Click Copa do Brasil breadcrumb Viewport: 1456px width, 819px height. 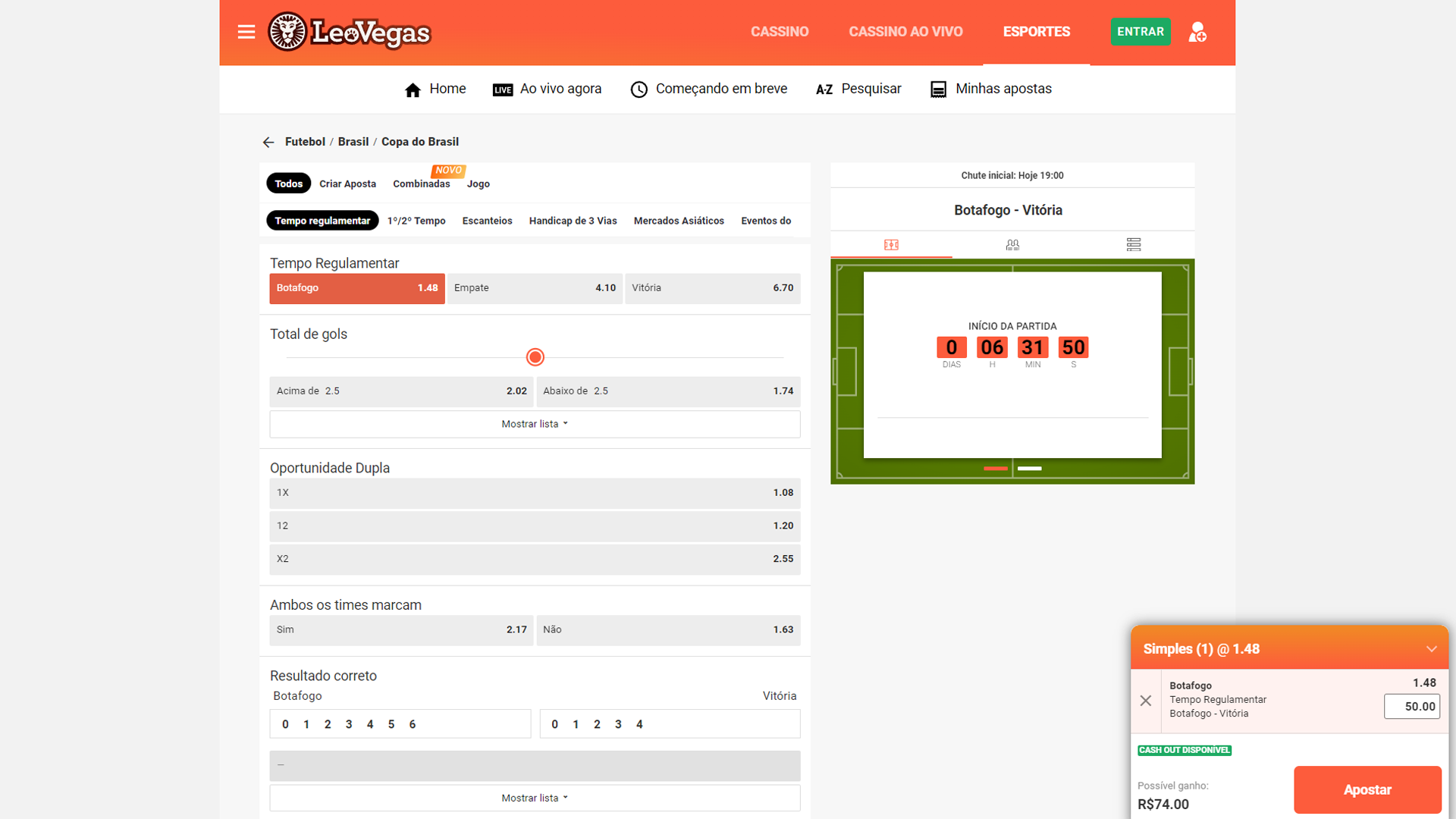point(420,142)
